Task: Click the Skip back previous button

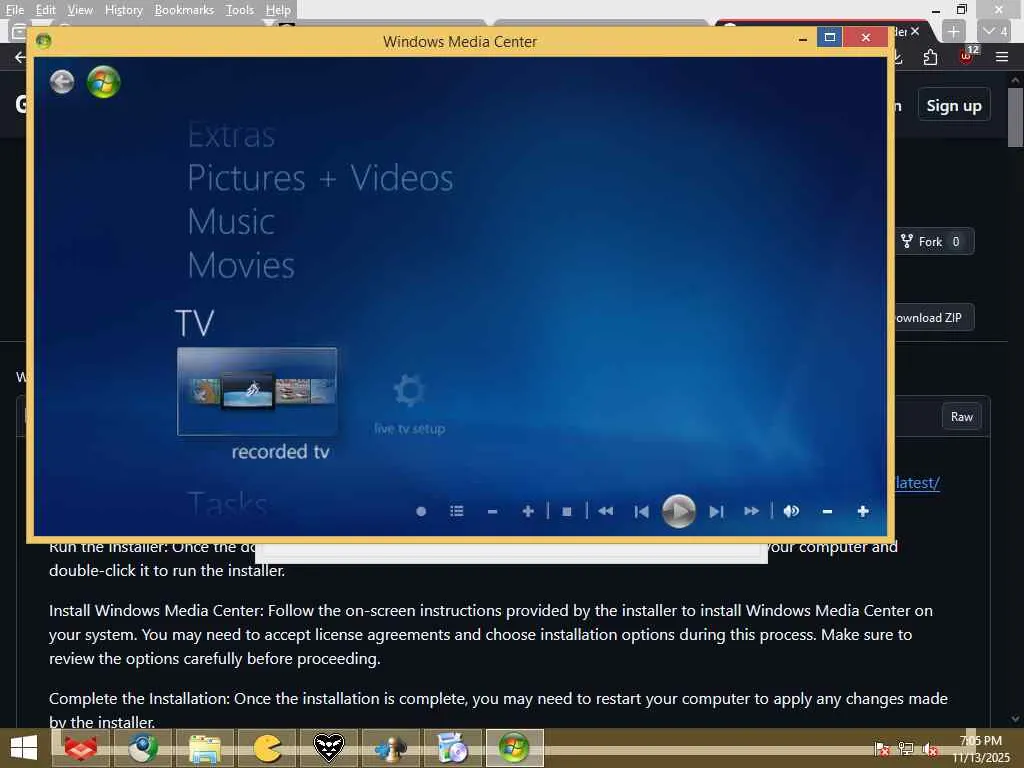Action: tap(641, 511)
